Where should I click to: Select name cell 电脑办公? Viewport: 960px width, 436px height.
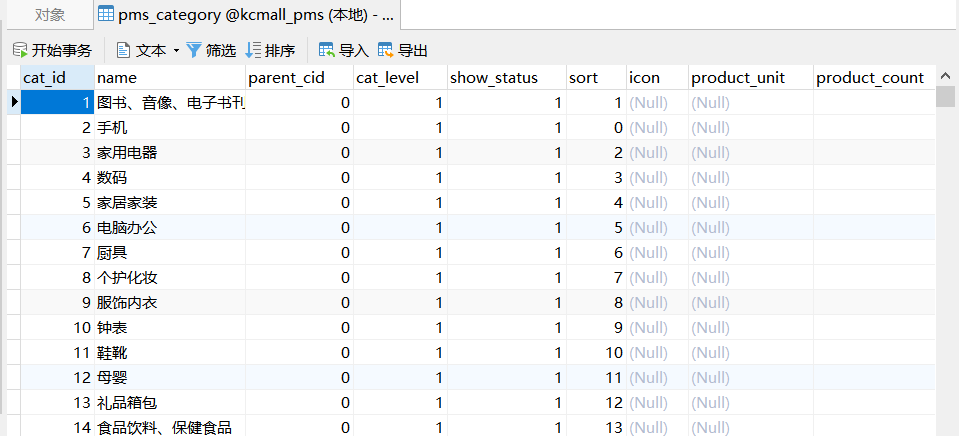click(170, 227)
